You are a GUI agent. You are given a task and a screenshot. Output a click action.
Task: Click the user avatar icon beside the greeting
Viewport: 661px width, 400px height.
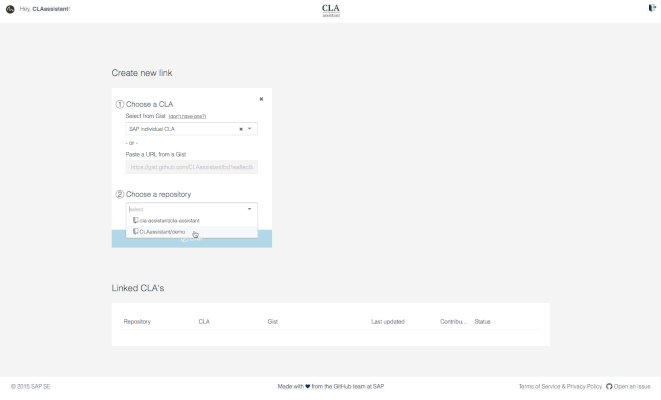tap(9, 9)
